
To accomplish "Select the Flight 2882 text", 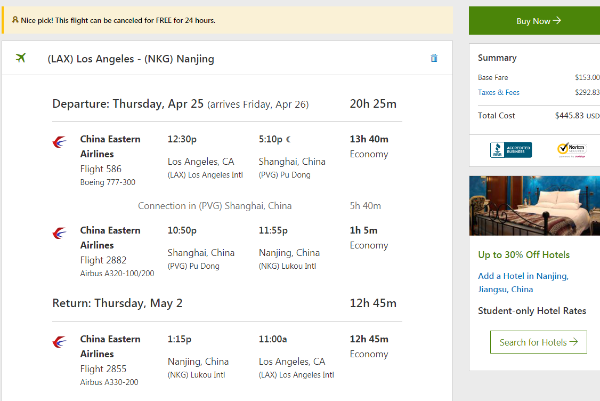I will [103, 260].
